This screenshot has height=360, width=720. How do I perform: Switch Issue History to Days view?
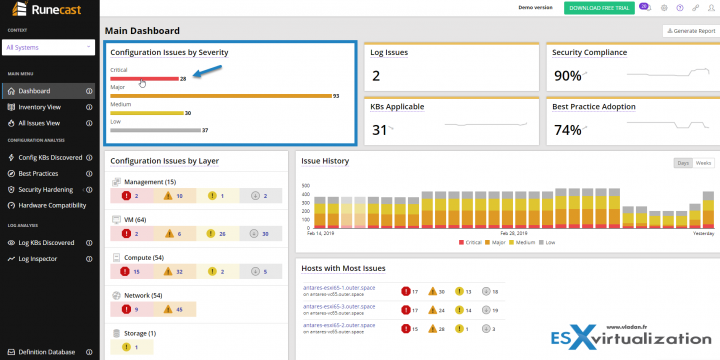(x=683, y=163)
